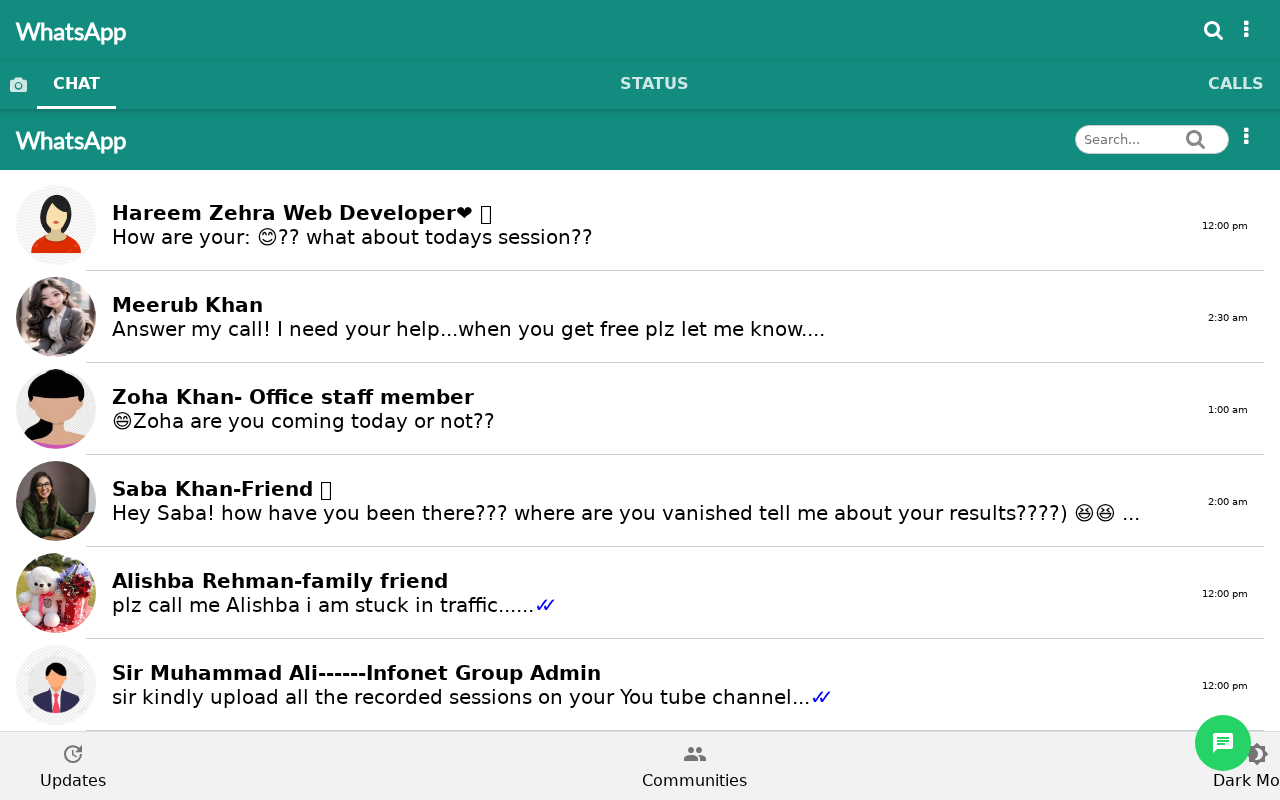This screenshot has height=800, width=1280.
Task: Click Meerub Khan's profile picture
Action: coord(56,317)
